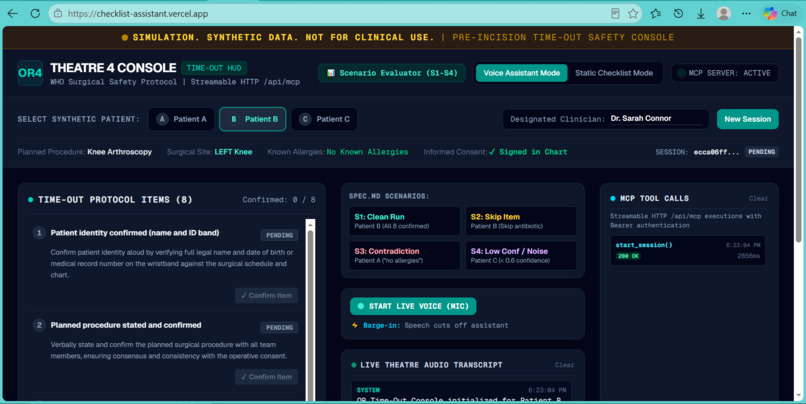Edit the Designated Clinician name field
This screenshot has height=404, width=806.
pos(655,119)
